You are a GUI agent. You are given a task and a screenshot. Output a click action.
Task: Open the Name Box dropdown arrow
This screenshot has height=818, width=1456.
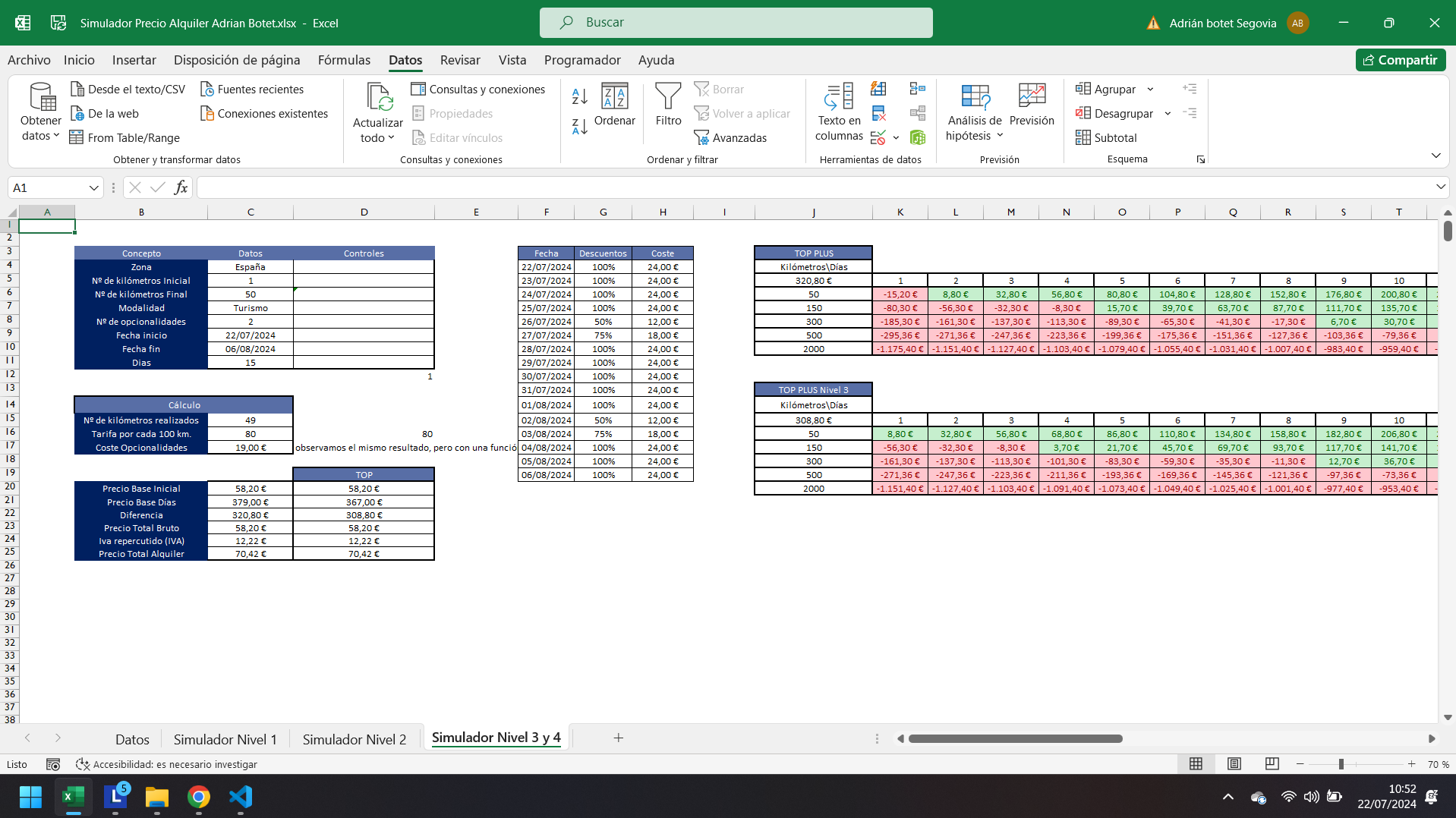93,187
